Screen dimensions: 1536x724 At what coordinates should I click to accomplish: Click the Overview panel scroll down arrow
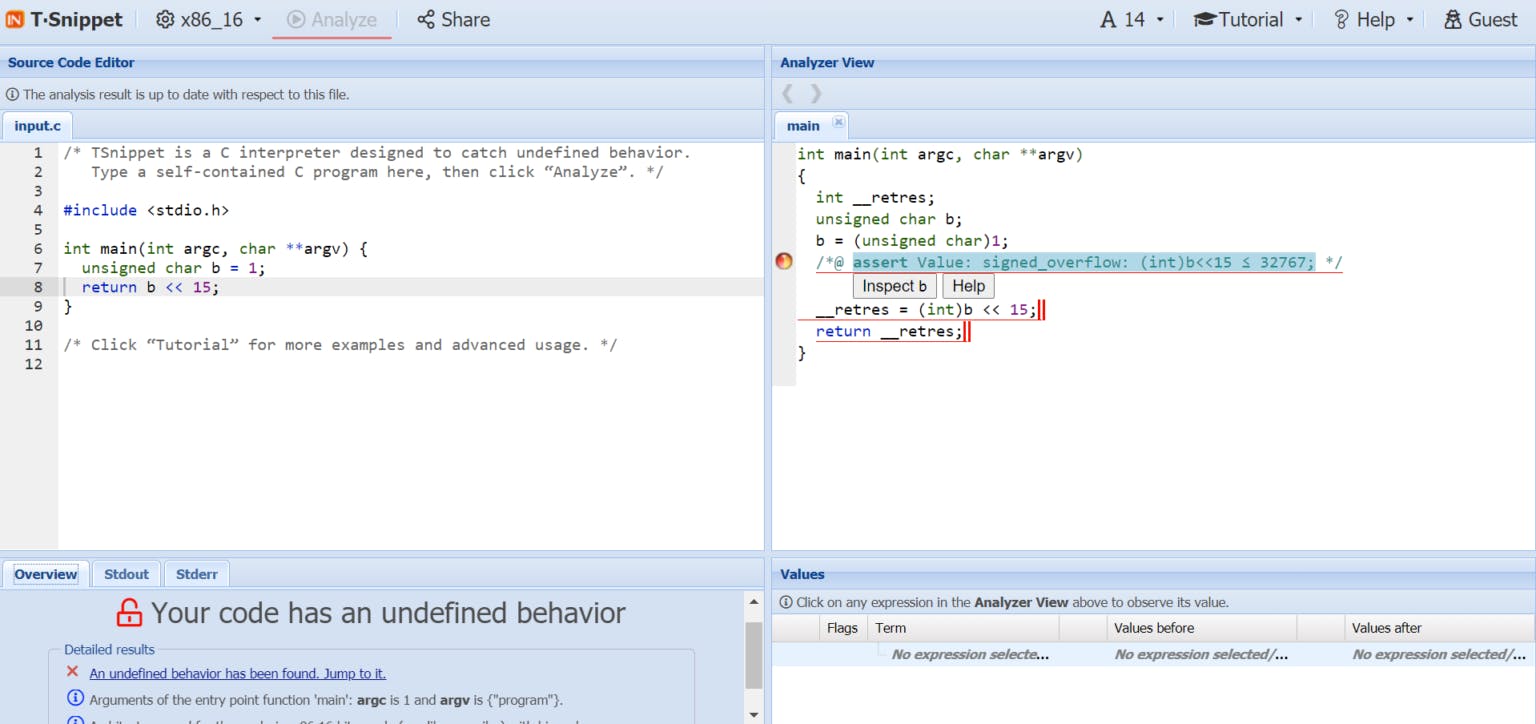[x=754, y=714]
